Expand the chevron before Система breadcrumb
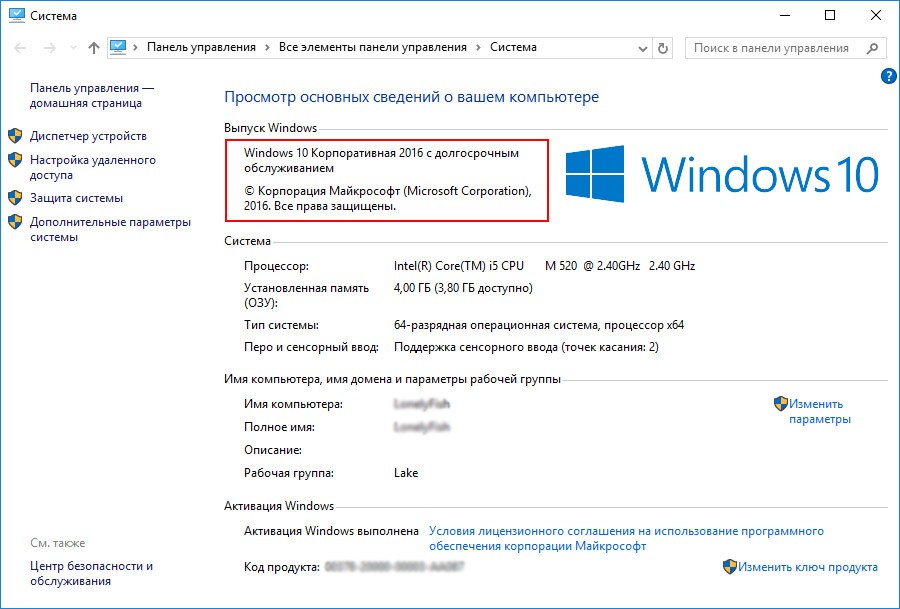The image size is (900, 609). pos(479,48)
